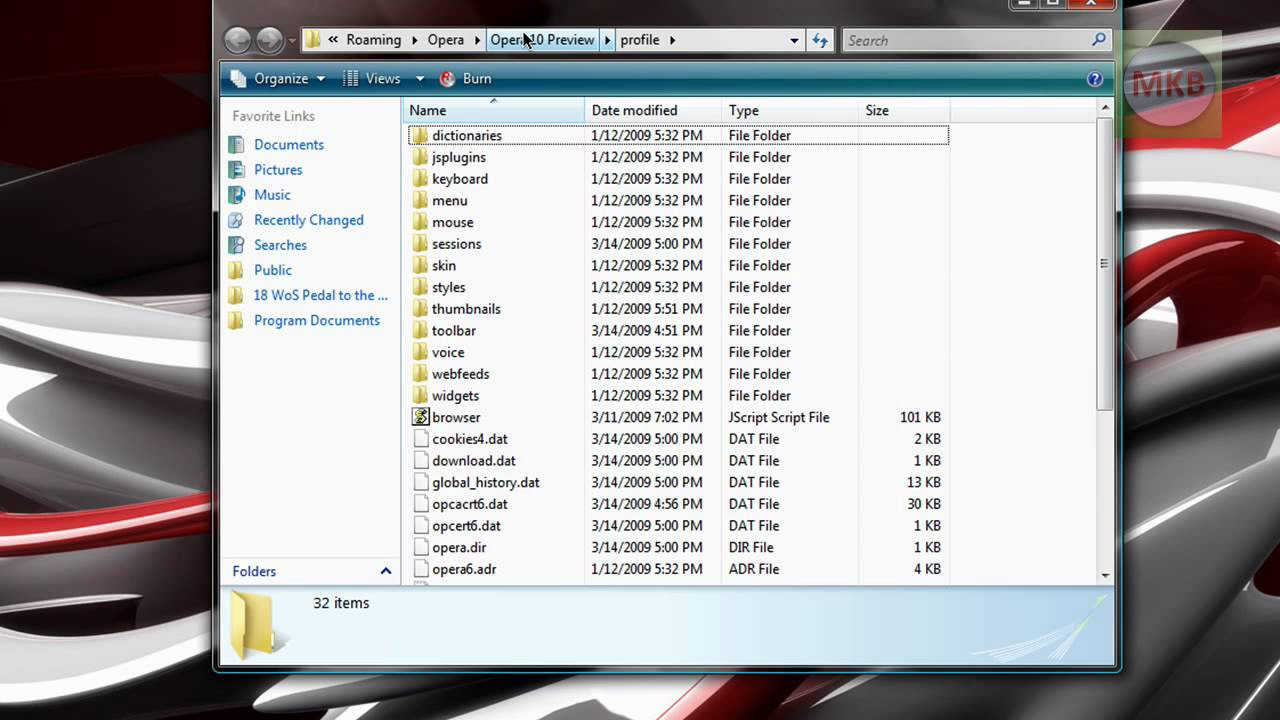Click the Music favorite link icon
The width and height of the screenshot is (1280, 720).
(x=236, y=195)
